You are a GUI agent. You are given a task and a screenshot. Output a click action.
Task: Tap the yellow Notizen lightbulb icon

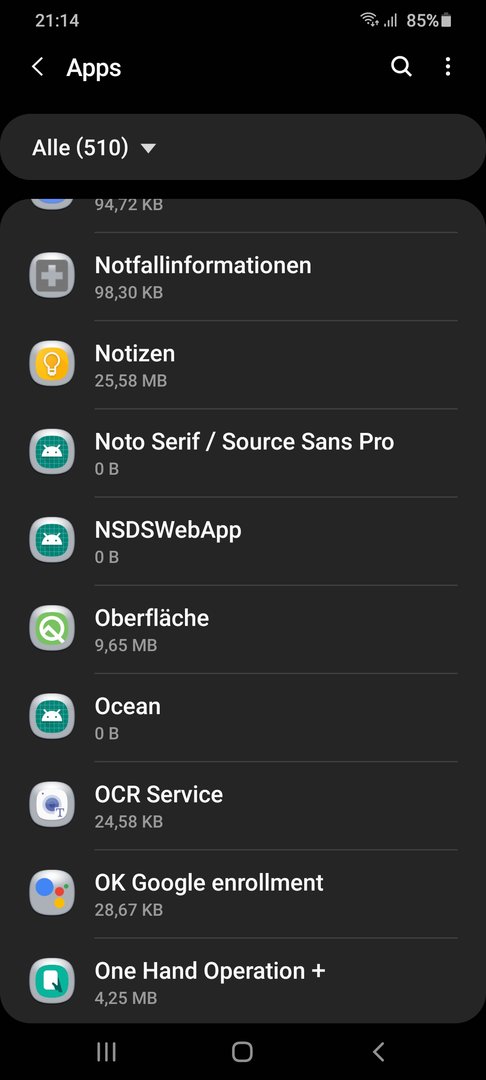(x=52, y=364)
